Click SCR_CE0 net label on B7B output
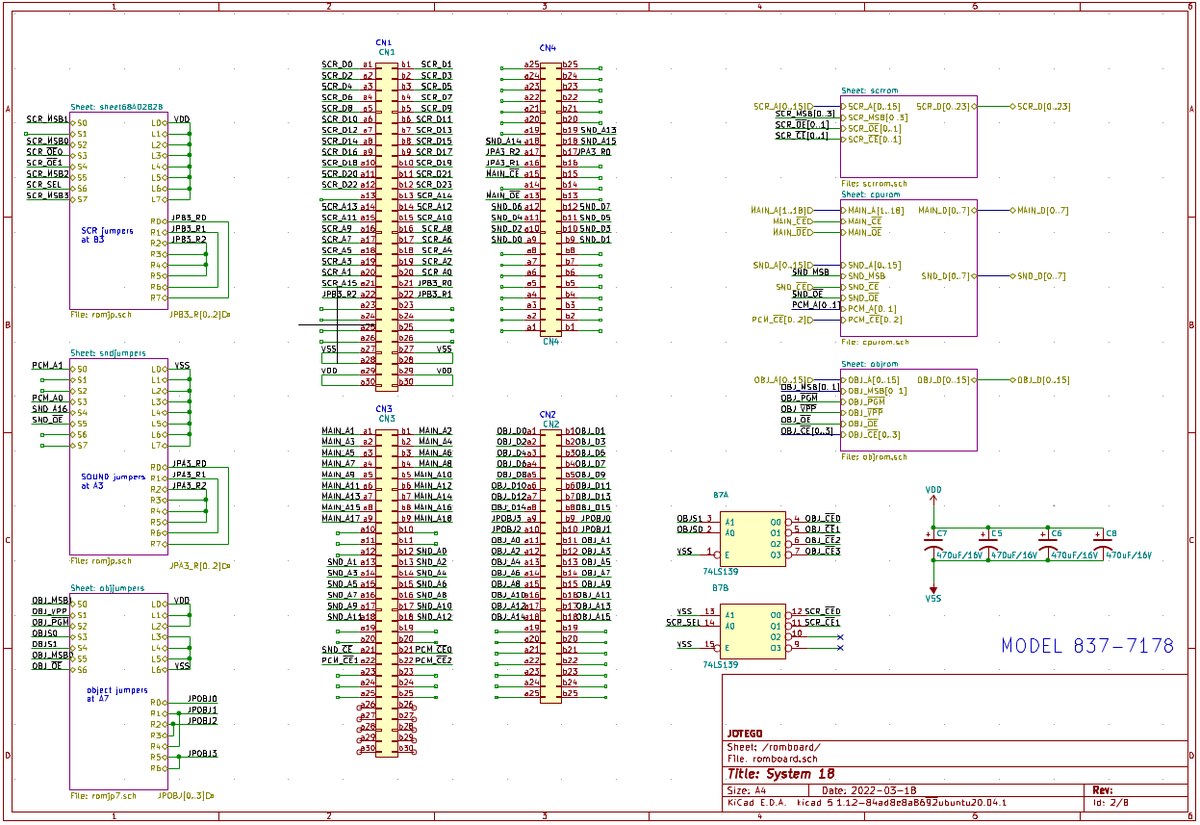The height and width of the screenshot is (825, 1200). 823,611
